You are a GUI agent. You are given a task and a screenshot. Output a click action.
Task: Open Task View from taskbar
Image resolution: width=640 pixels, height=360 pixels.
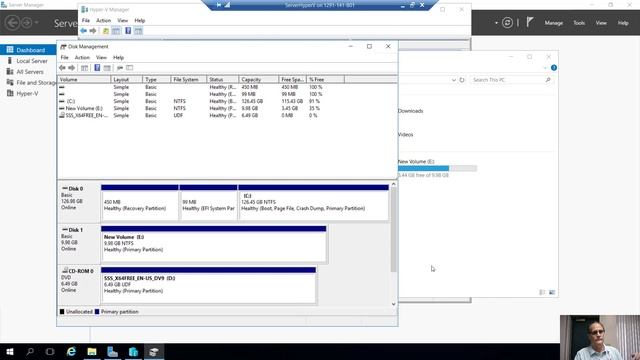[50, 351]
